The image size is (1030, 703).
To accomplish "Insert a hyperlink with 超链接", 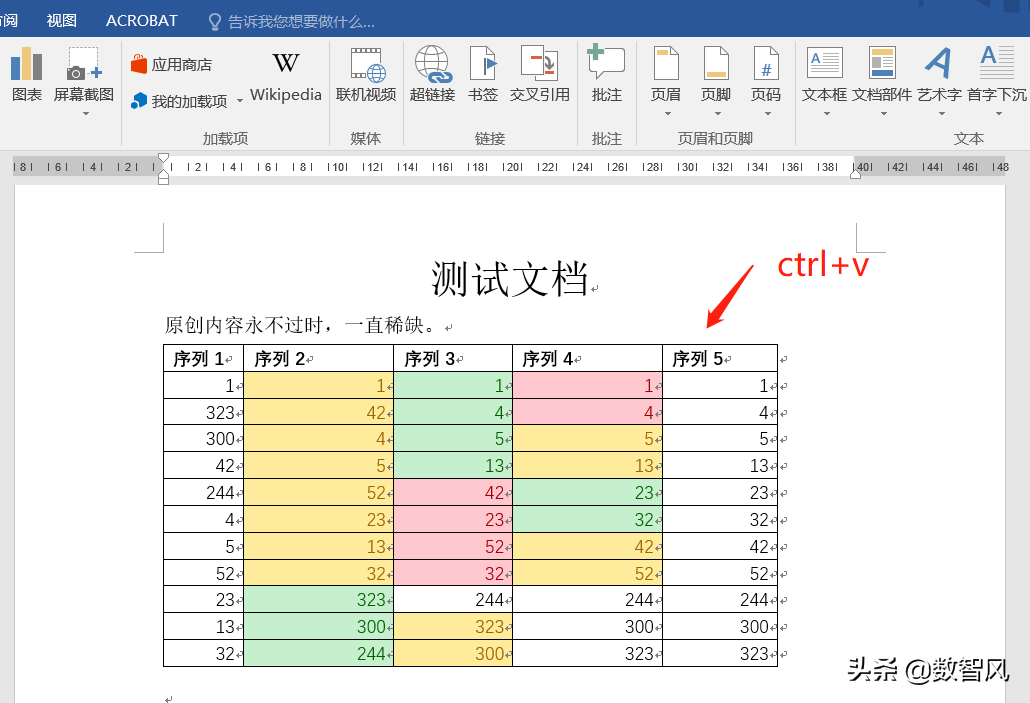I will tap(432, 75).
